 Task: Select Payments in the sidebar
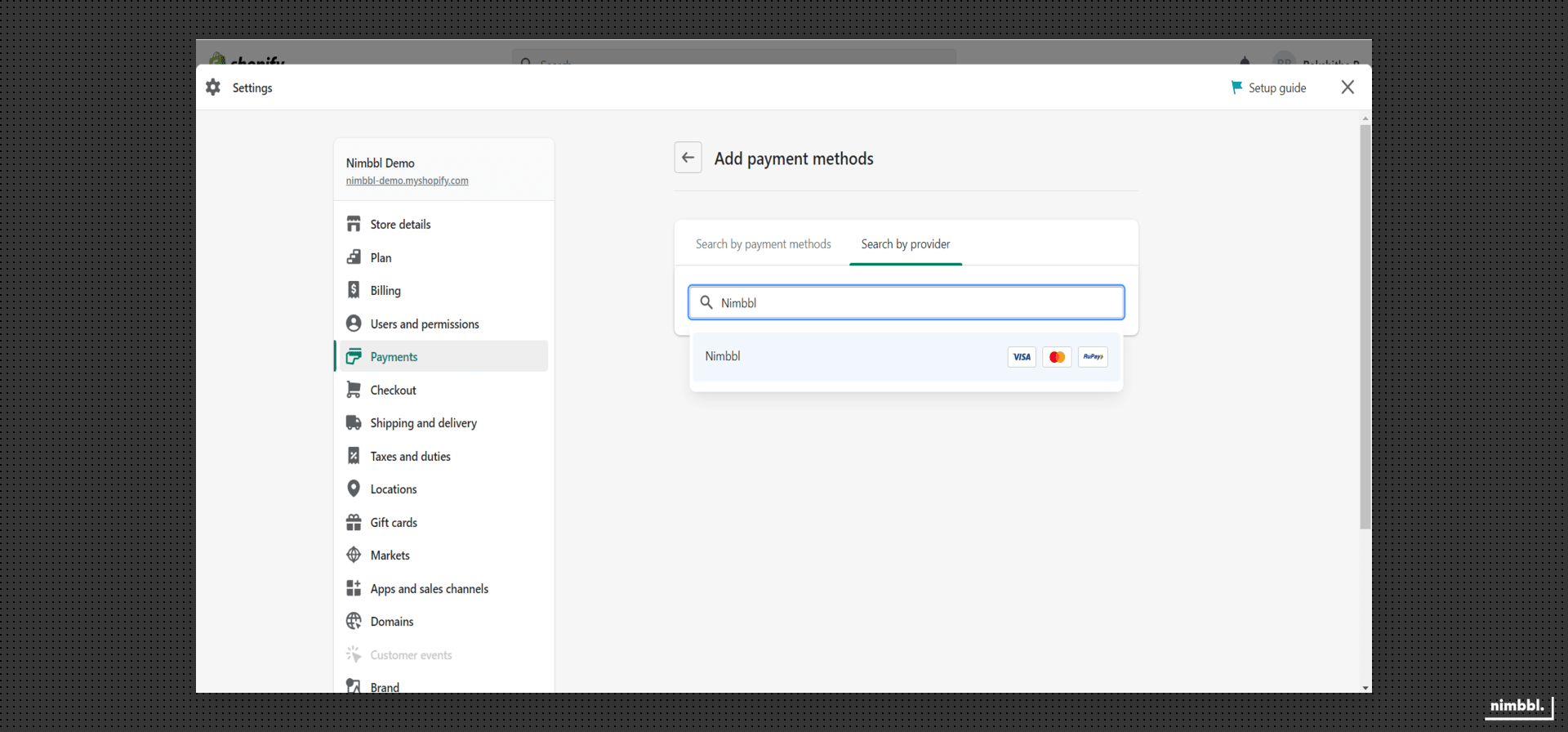[x=441, y=357]
